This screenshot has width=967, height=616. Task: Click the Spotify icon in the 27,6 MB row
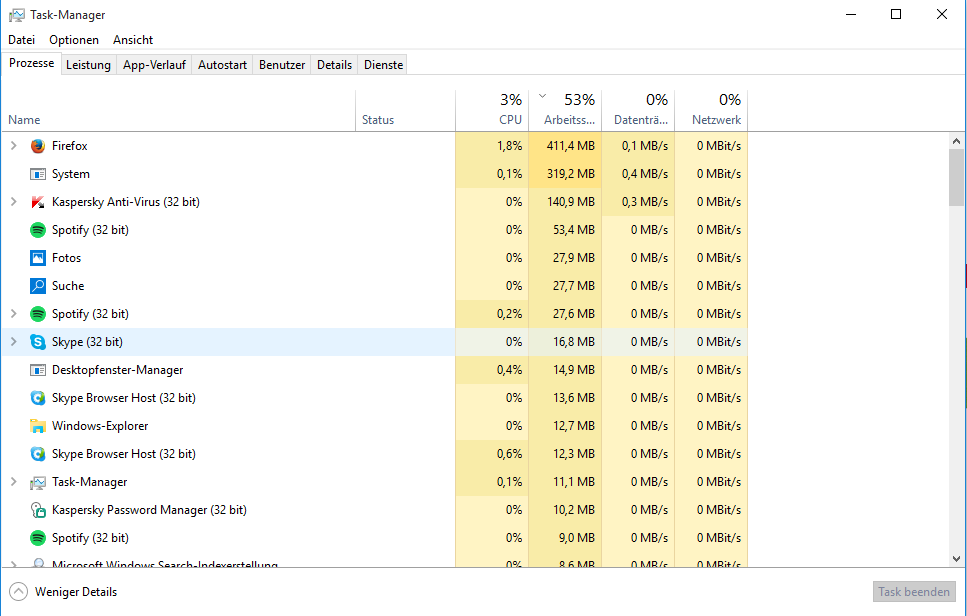click(x=38, y=314)
